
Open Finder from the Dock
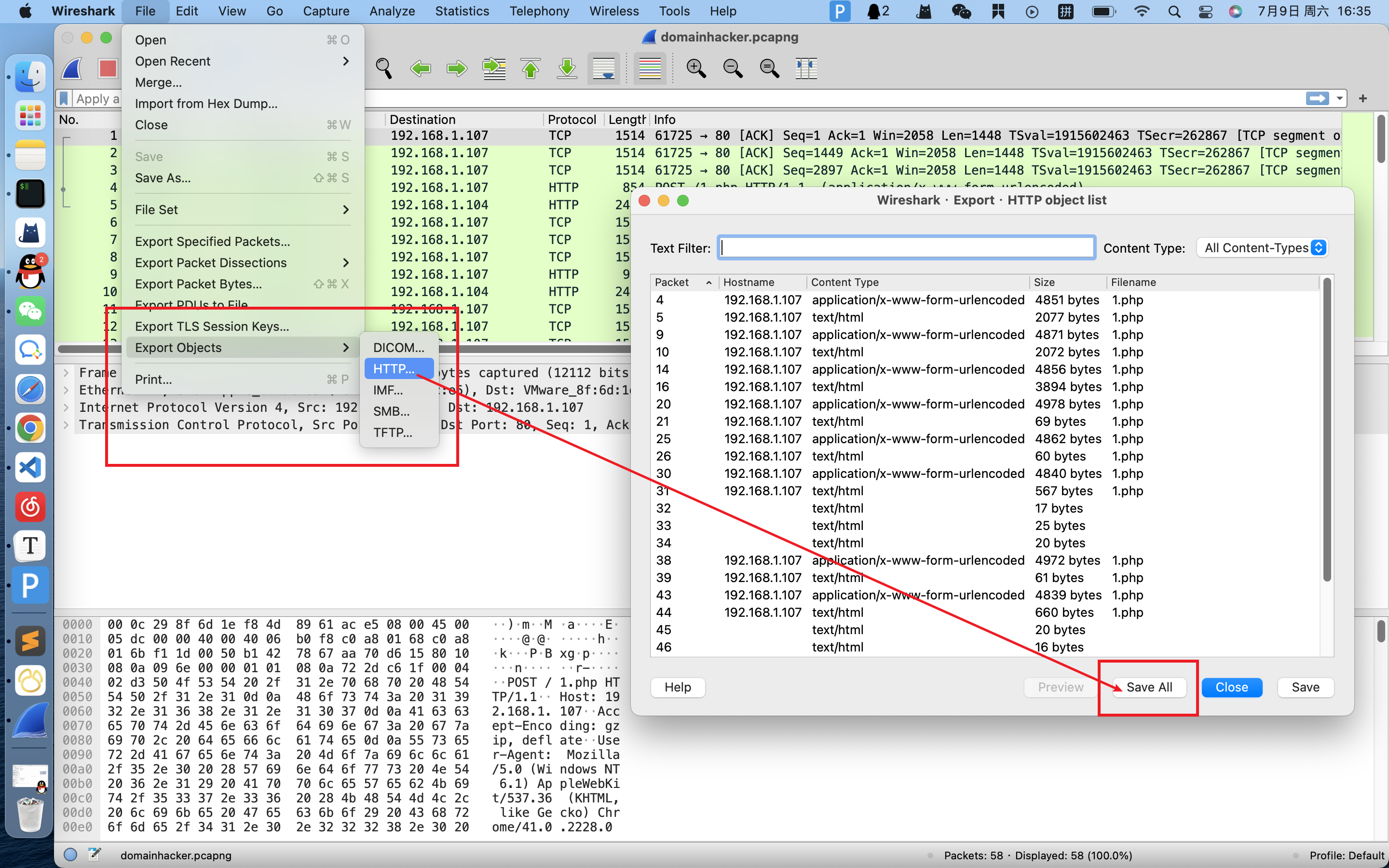[x=30, y=76]
